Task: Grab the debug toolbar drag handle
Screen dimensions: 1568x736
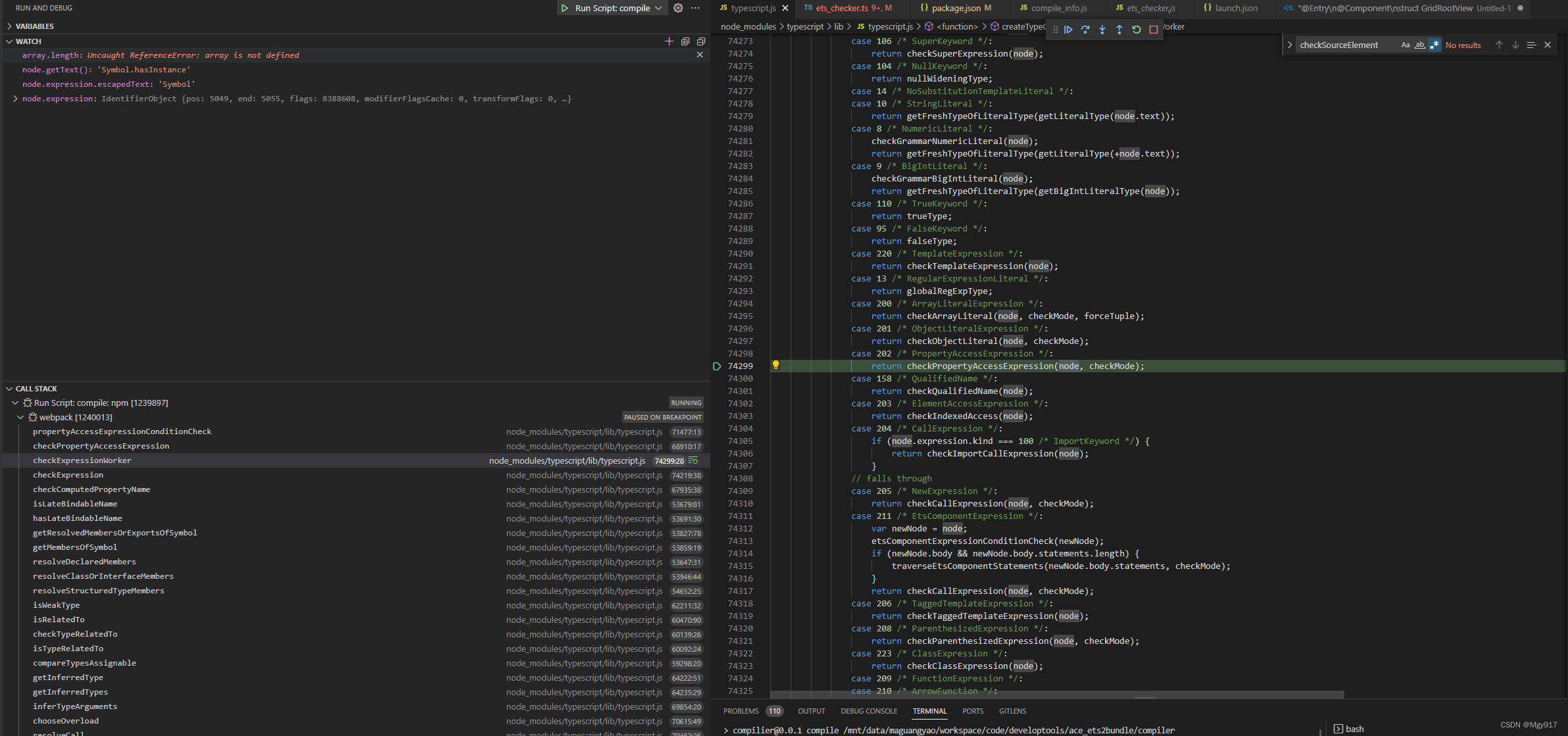Action: (1055, 30)
